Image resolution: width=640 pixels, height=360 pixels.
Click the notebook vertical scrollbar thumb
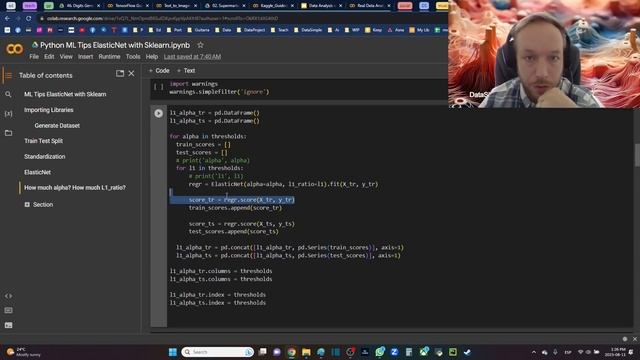(637, 155)
